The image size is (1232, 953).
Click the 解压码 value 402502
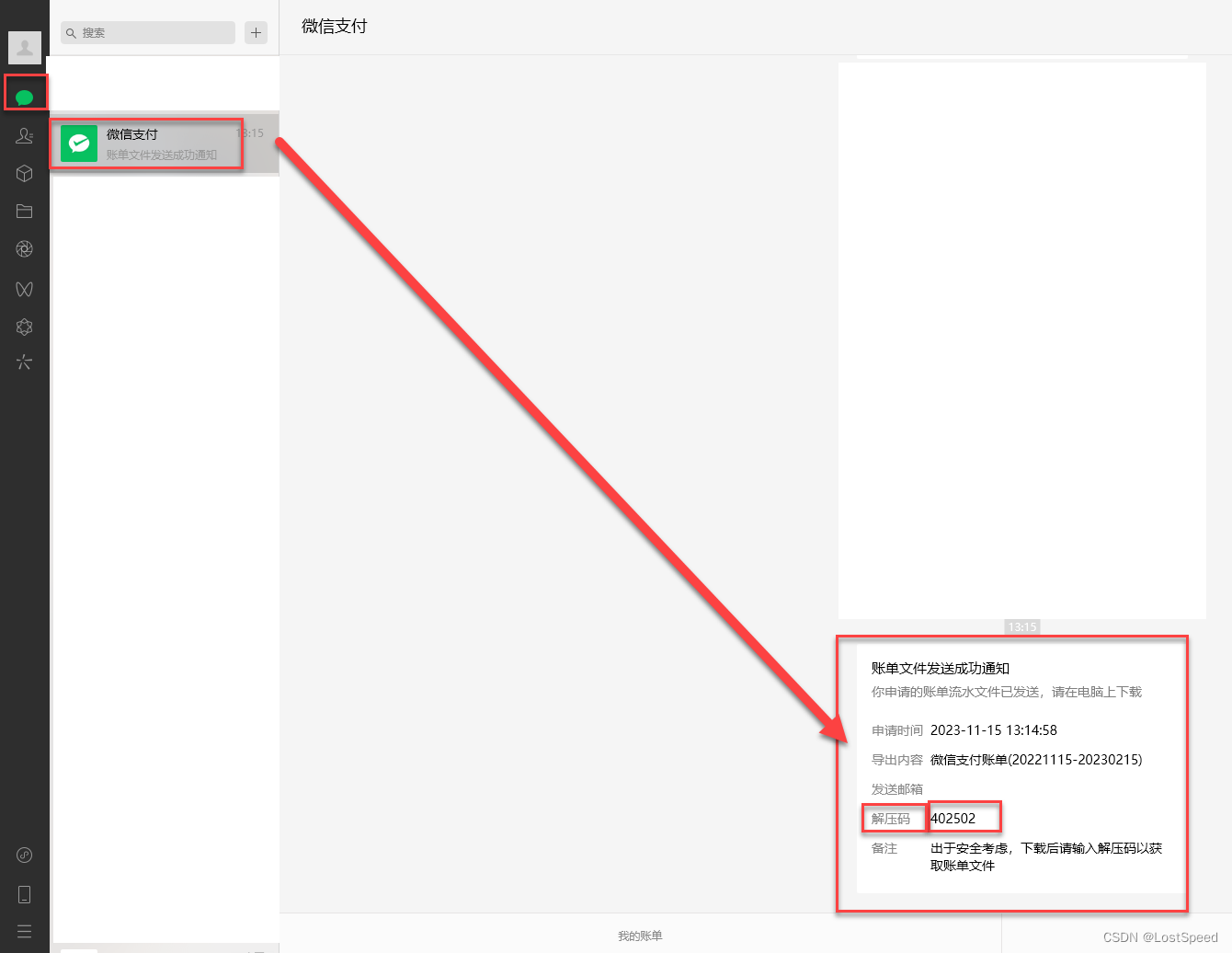pyautogui.click(x=953, y=819)
